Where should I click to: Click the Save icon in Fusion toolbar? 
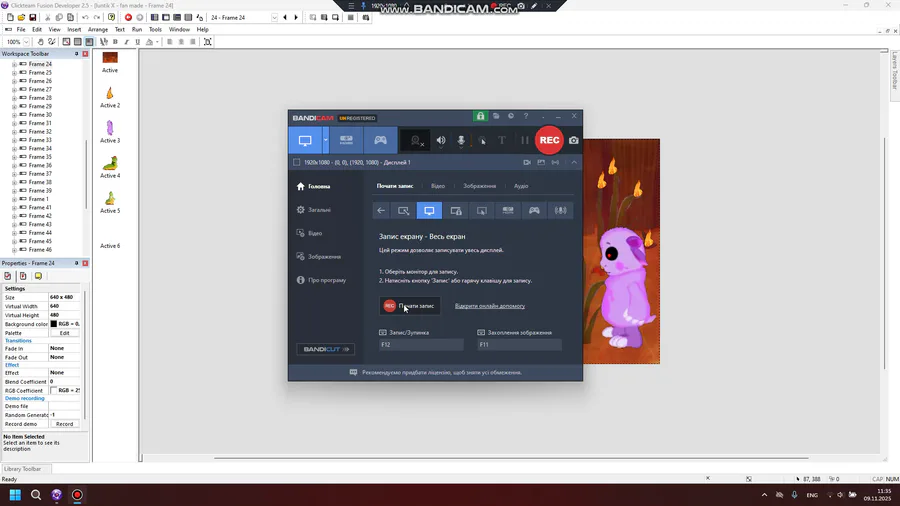tap(33, 18)
